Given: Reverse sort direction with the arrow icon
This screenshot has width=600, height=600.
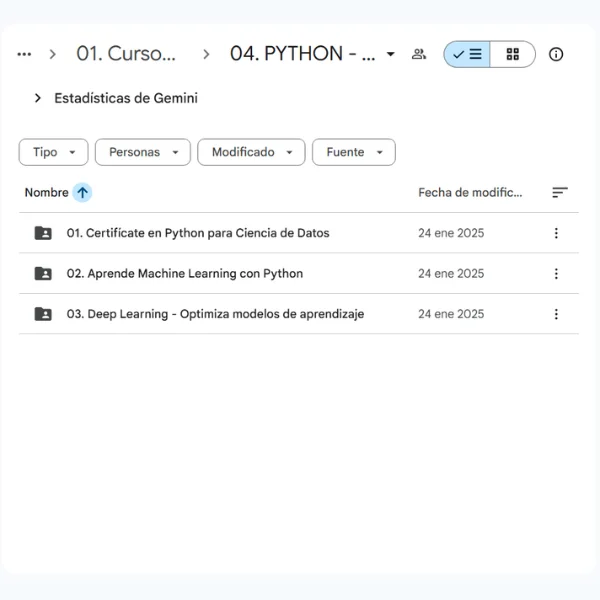Looking at the screenshot, I should [x=82, y=192].
